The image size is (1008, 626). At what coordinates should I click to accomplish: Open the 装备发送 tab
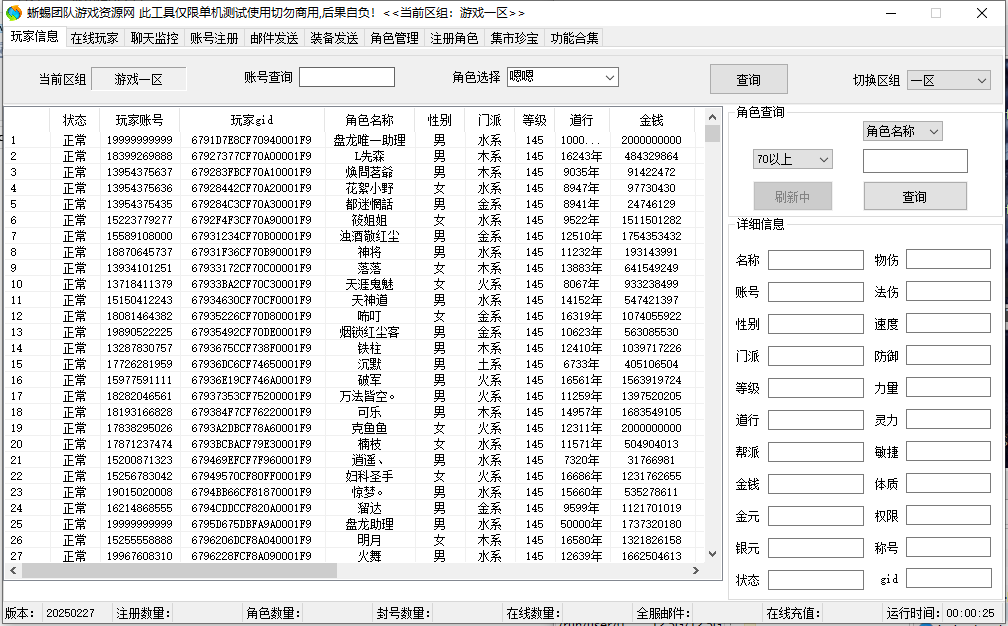pos(334,39)
